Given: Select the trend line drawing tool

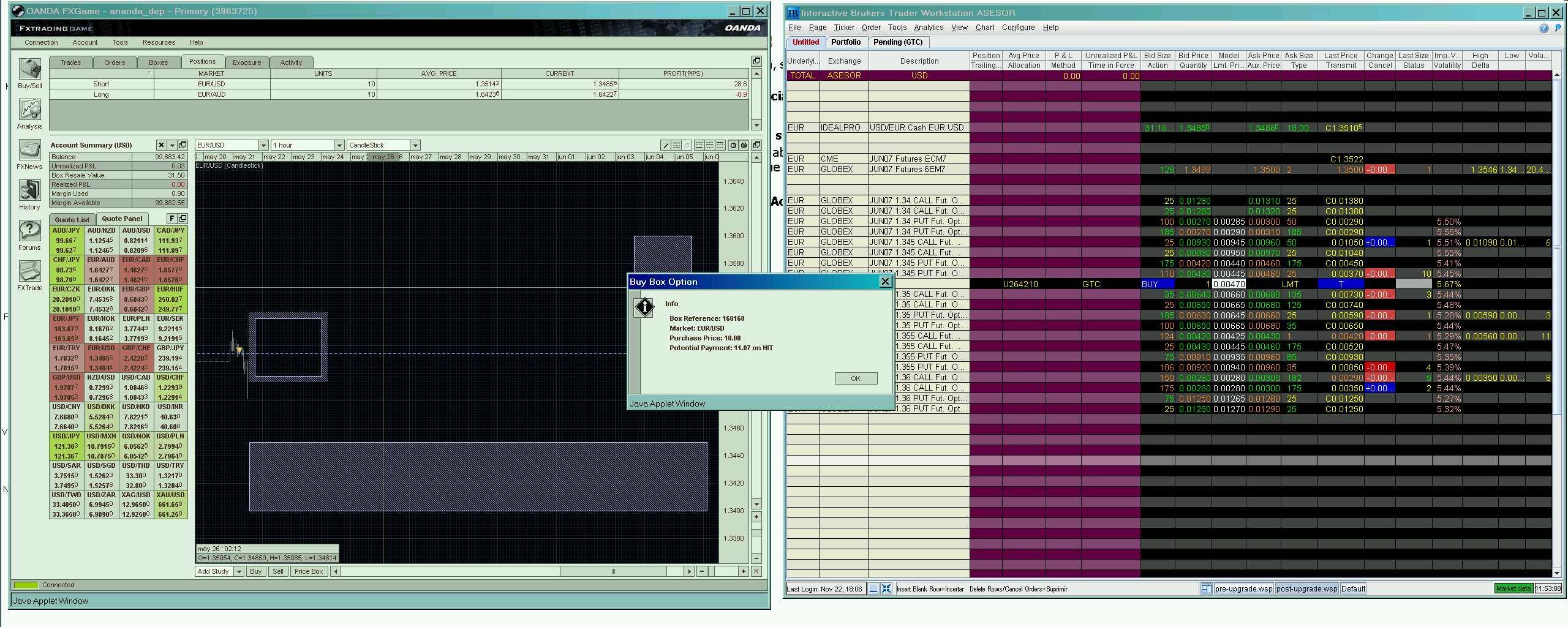Looking at the screenshot, I should click(665, 145).
